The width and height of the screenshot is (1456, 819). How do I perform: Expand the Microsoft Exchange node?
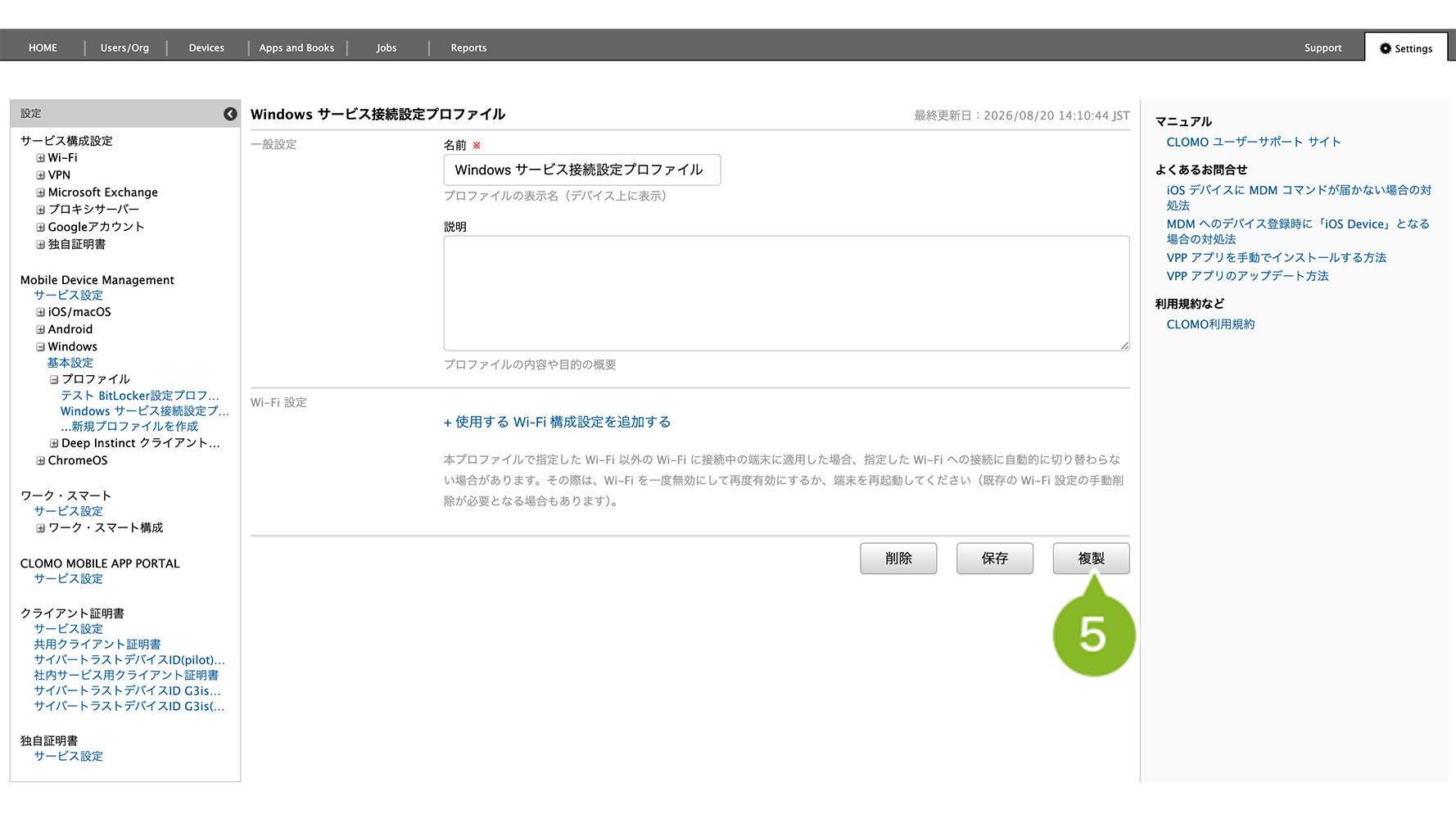tap(40, 192)
